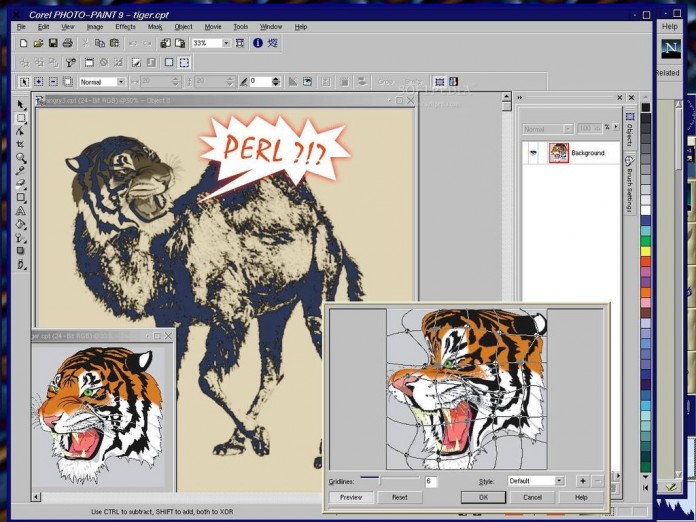
Task: Toggle subtractive mask mode button
Action: (x=53, y=82)
